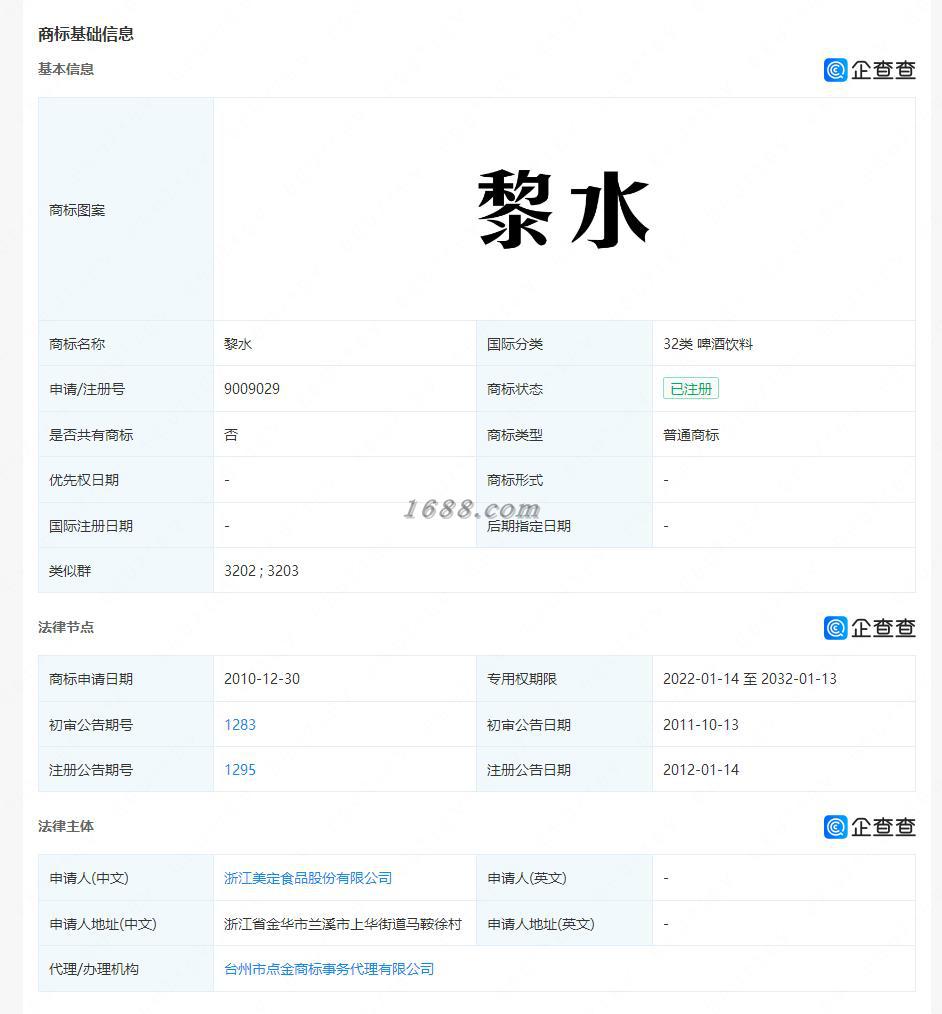Click the 申请人地址(英文) label

pyautogui.click(x=541, y=924)
